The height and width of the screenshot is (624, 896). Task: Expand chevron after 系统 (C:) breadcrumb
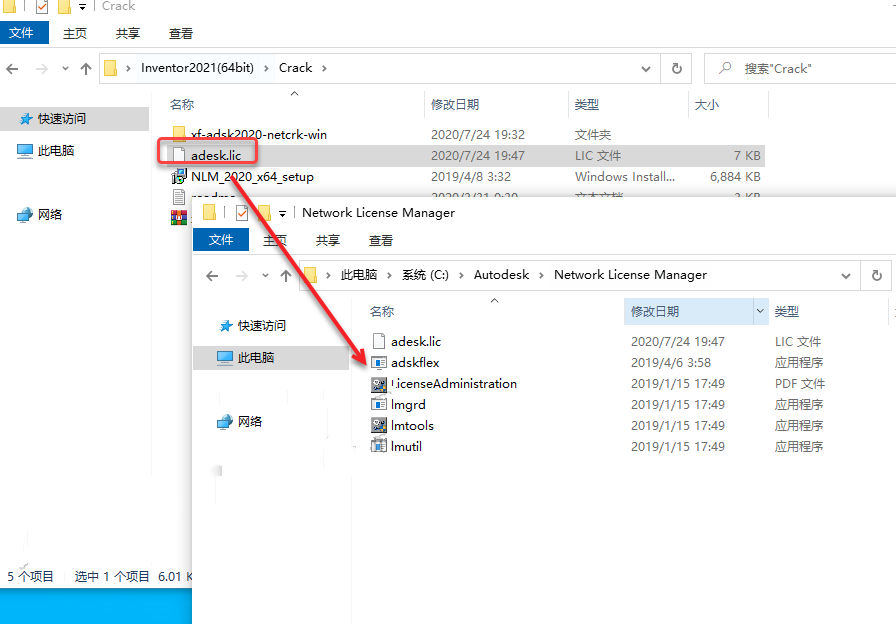pos(461,275)
